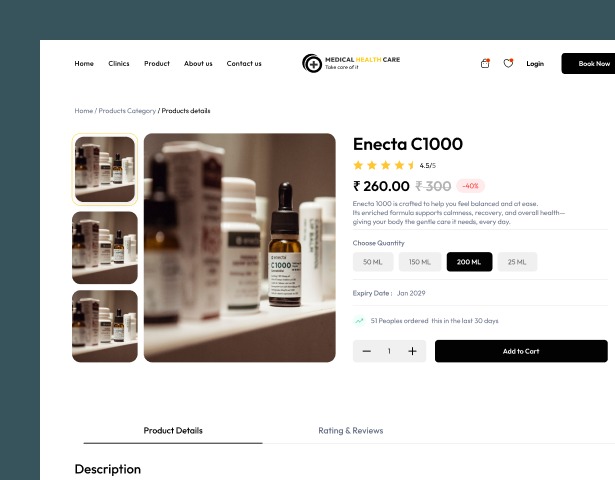
Task: Open the shopping cart icon
Action: [x=485, y=63]
